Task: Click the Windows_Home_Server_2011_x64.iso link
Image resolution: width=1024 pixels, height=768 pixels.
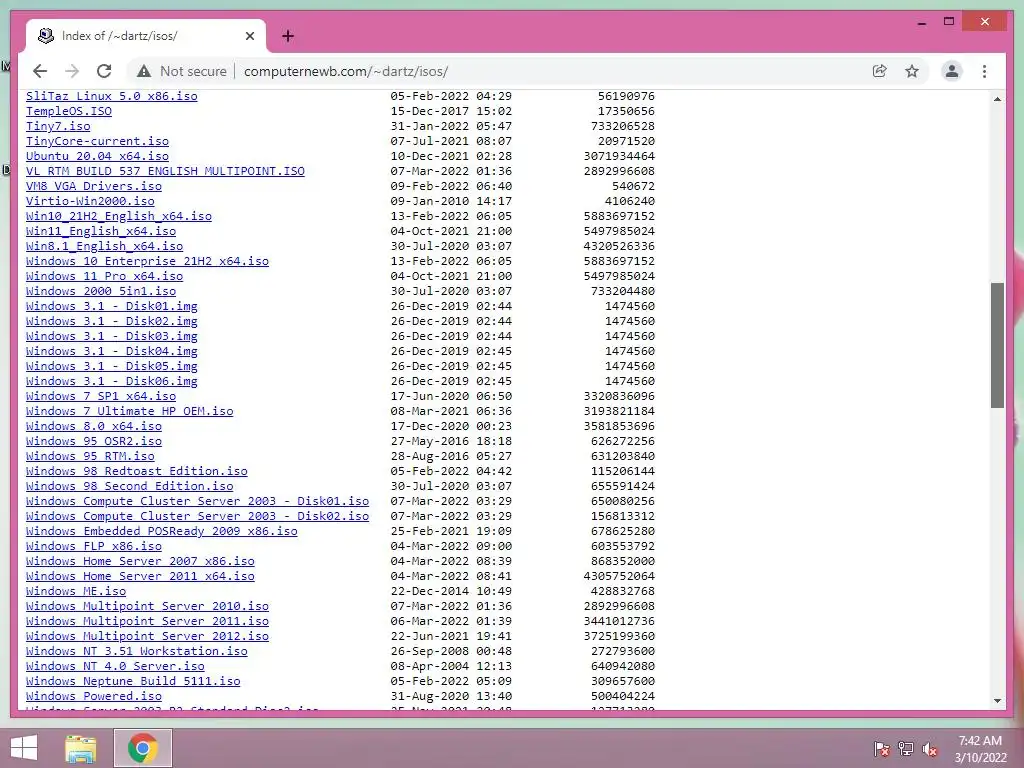Action: 140,577
